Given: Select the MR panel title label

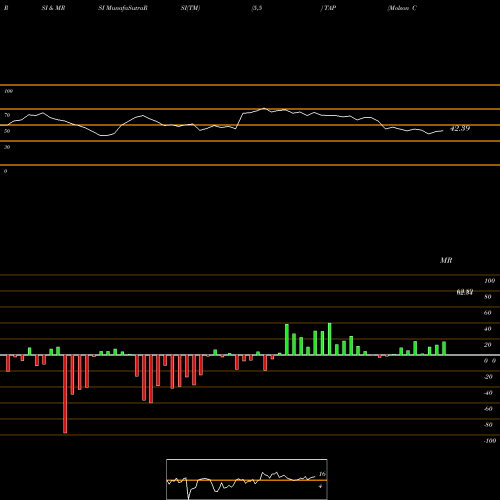Looking at the screenshot, I should [x=446, y=260].
